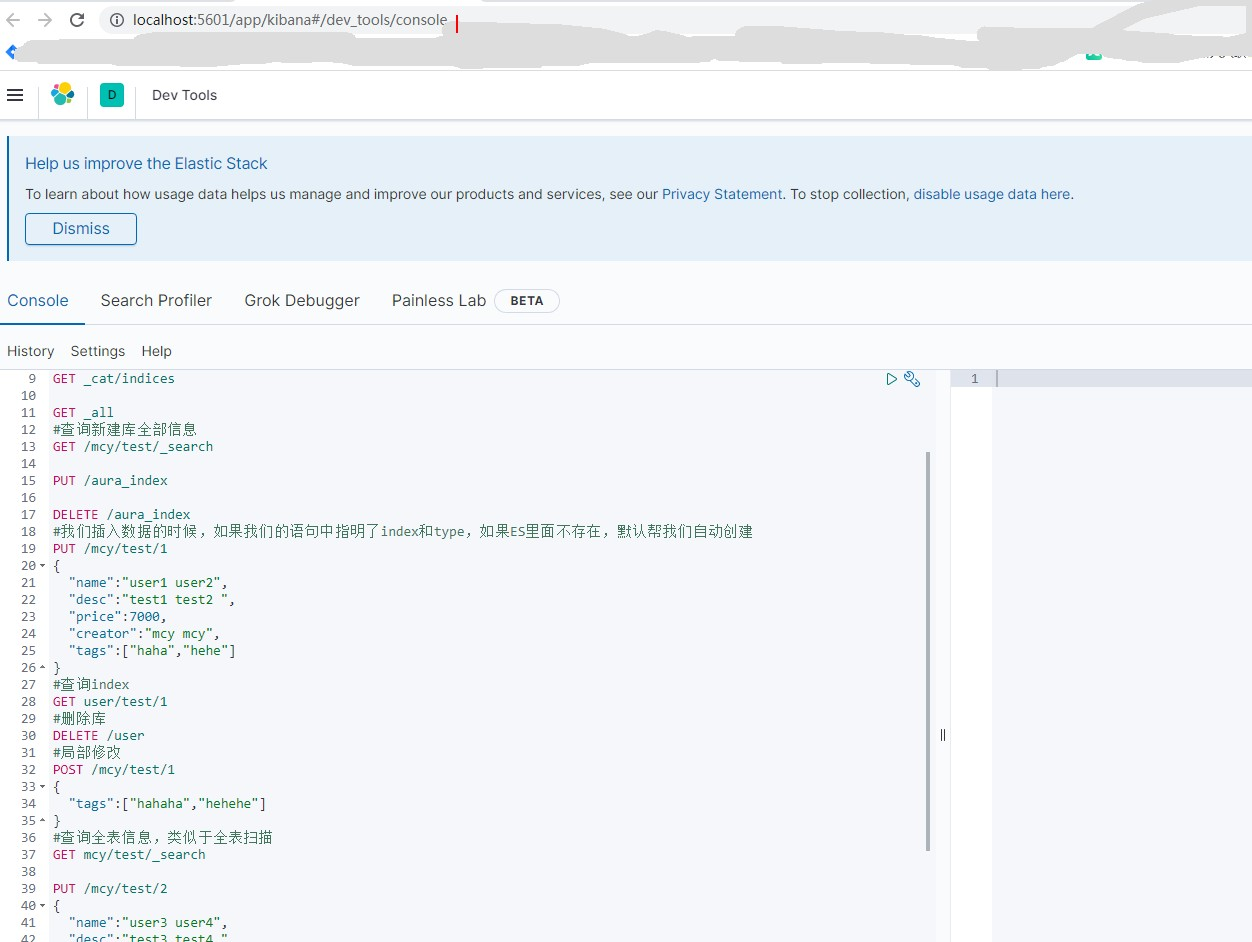The height and width of the screenshot is (942, 1252).
Task: Click the line GET /mcy/test/_search
Action: click(x=133, y=447)
